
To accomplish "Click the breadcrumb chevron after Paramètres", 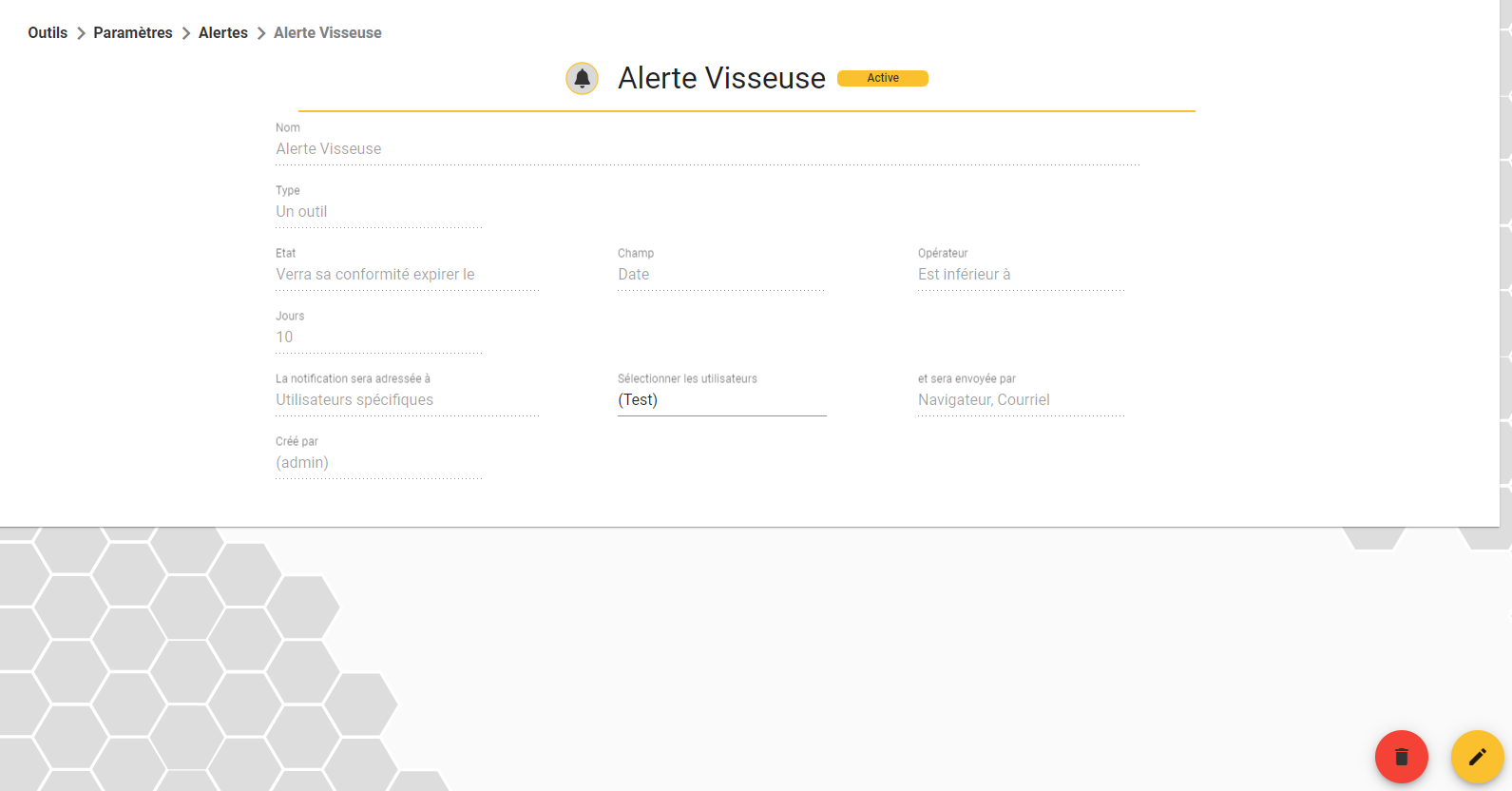I will pyautogui.click(x=186, y=33).
